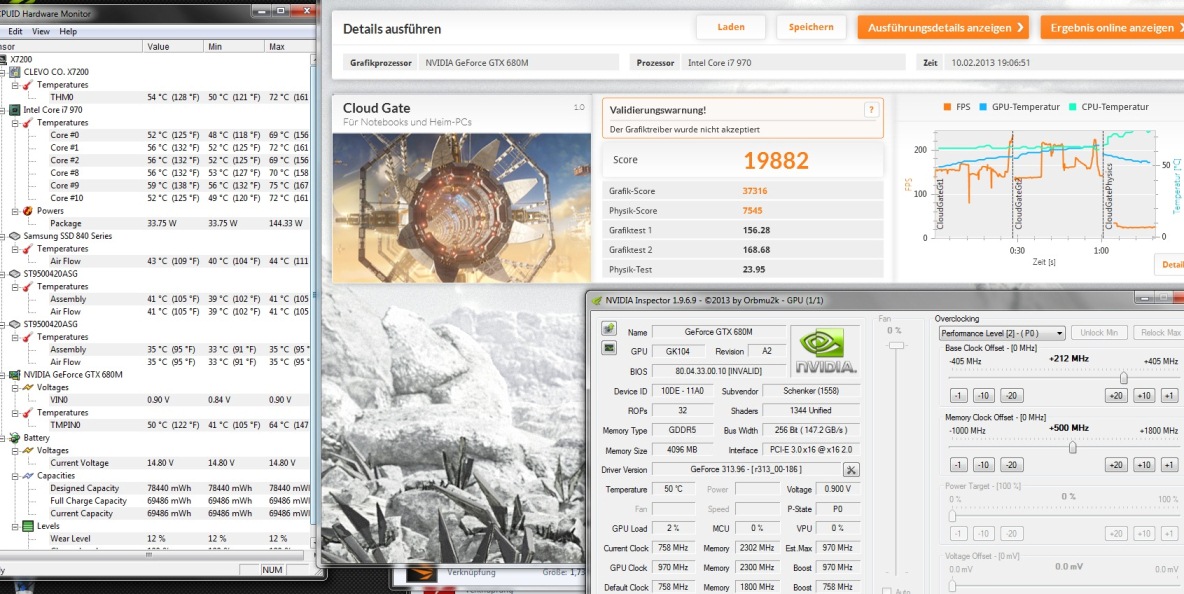Screen dimensions: 1184x594
Task: Click the CPU-Temperatur legend entry
Action: pos(1108,107)
